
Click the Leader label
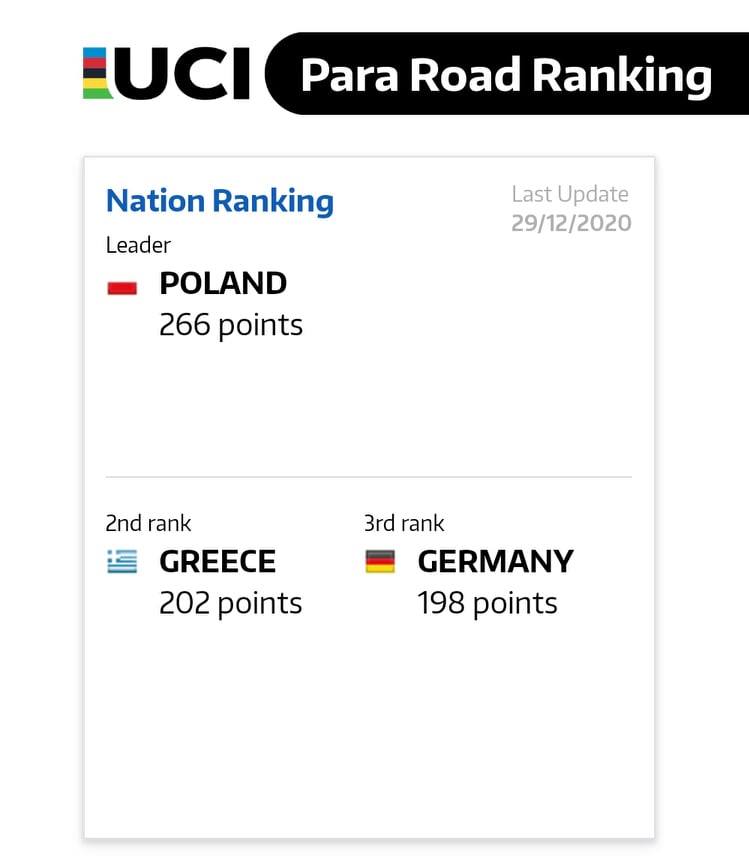[x=139, y=245]
